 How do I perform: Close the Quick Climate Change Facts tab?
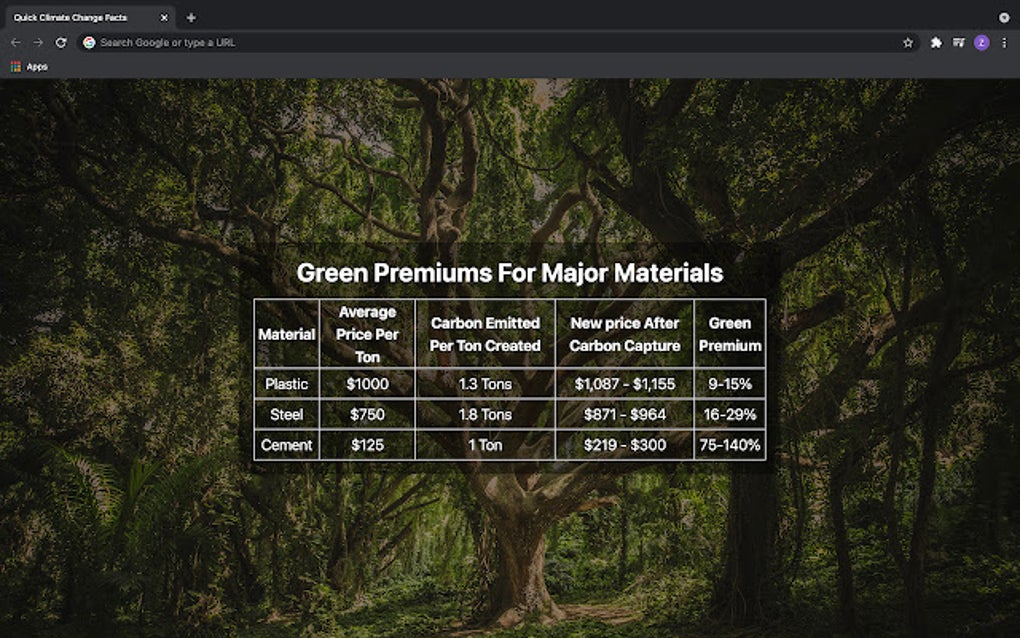point(164,17)
